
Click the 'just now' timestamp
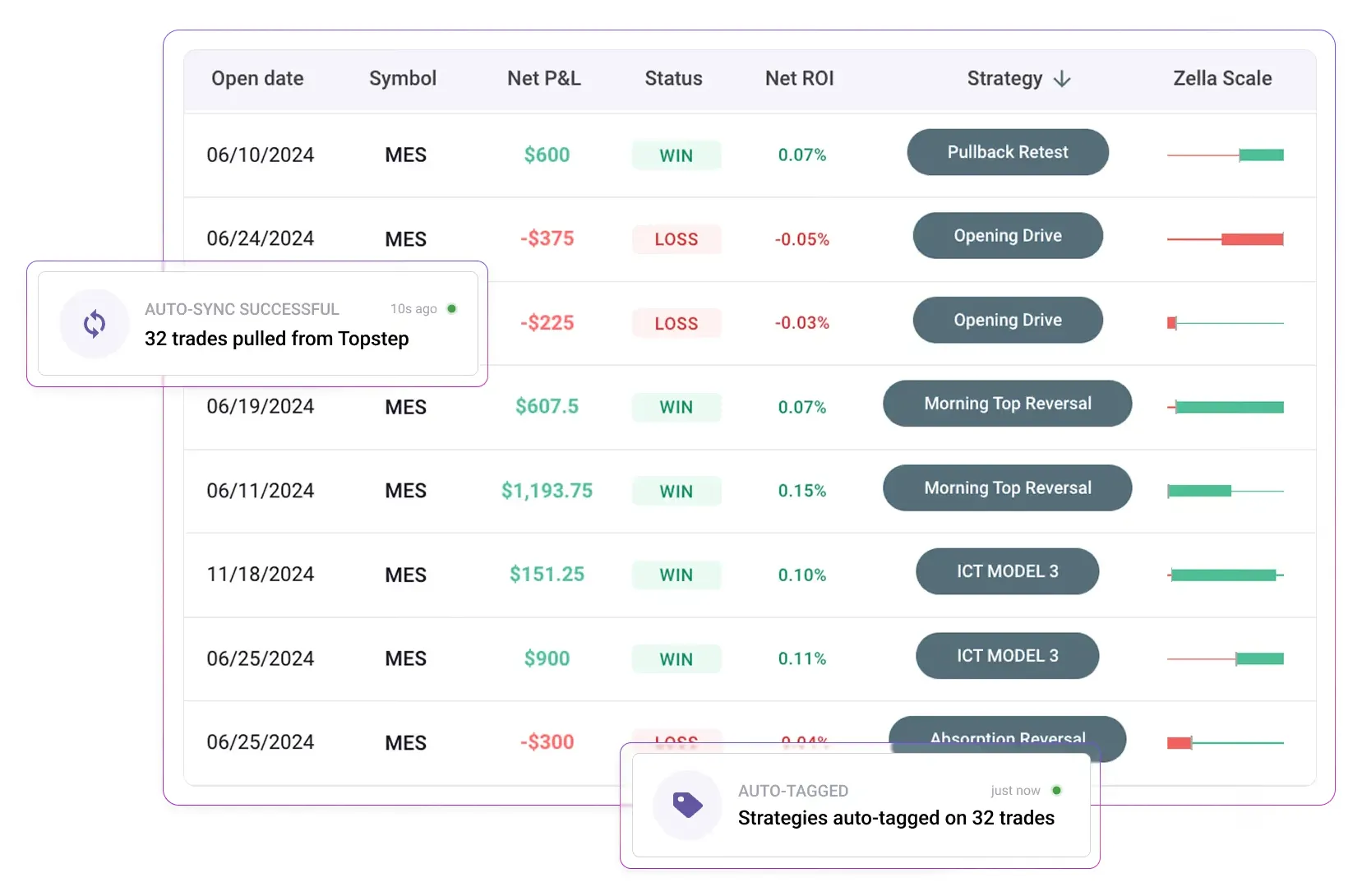click(1016, 791)
